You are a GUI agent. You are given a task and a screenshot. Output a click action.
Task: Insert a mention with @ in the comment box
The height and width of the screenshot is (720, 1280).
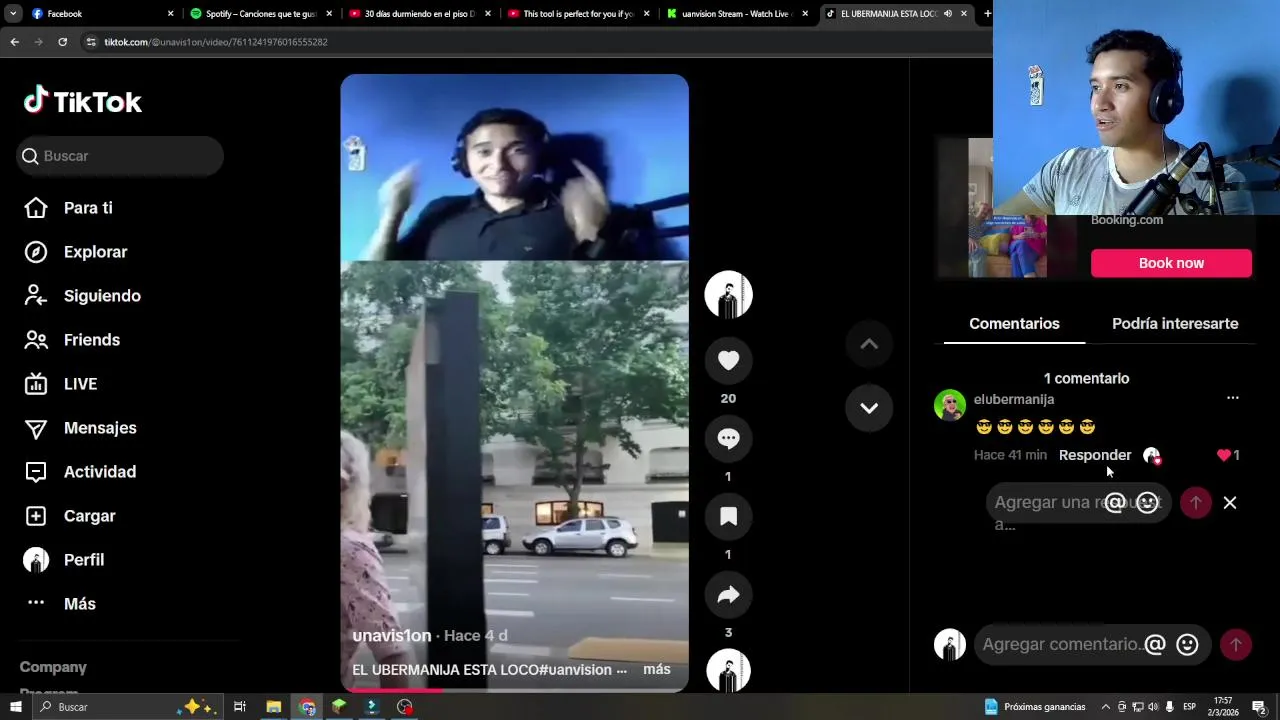[1155, 645]
